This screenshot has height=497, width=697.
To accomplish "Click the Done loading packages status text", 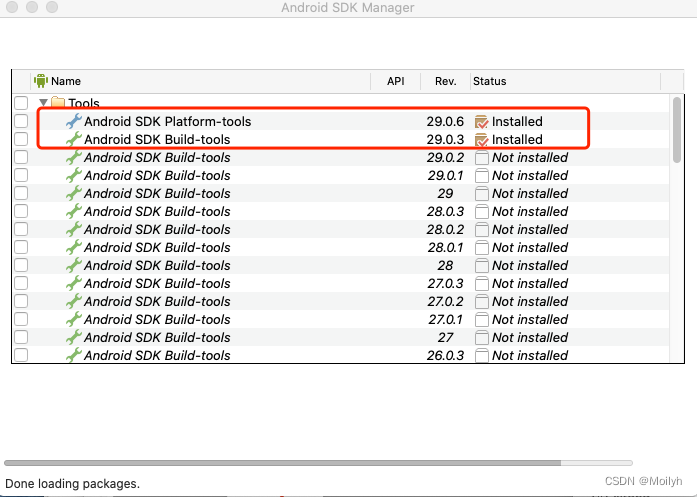I will click(x=72, y=484).
